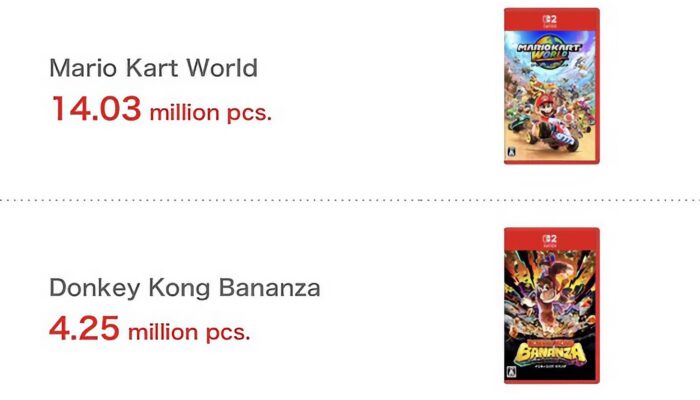
Task: Click the Switch 2 logo on Bananza box
Action: point(551,241)
